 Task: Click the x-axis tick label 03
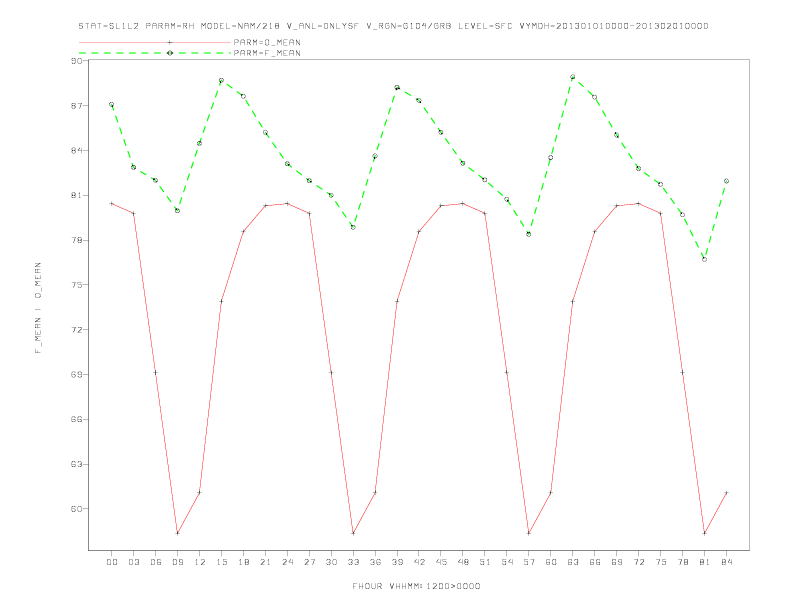pyautogui.click(x=133, y=562)
